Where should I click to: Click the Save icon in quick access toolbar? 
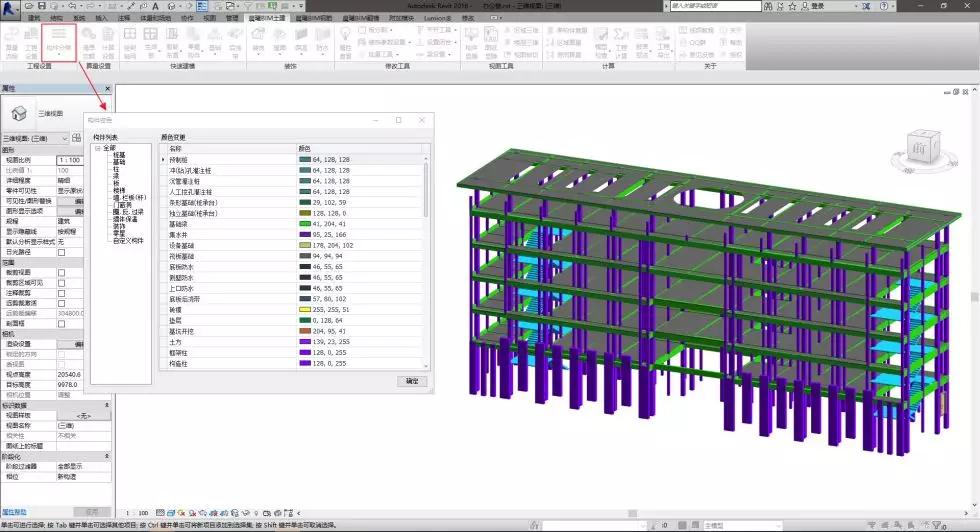(42, 5)
